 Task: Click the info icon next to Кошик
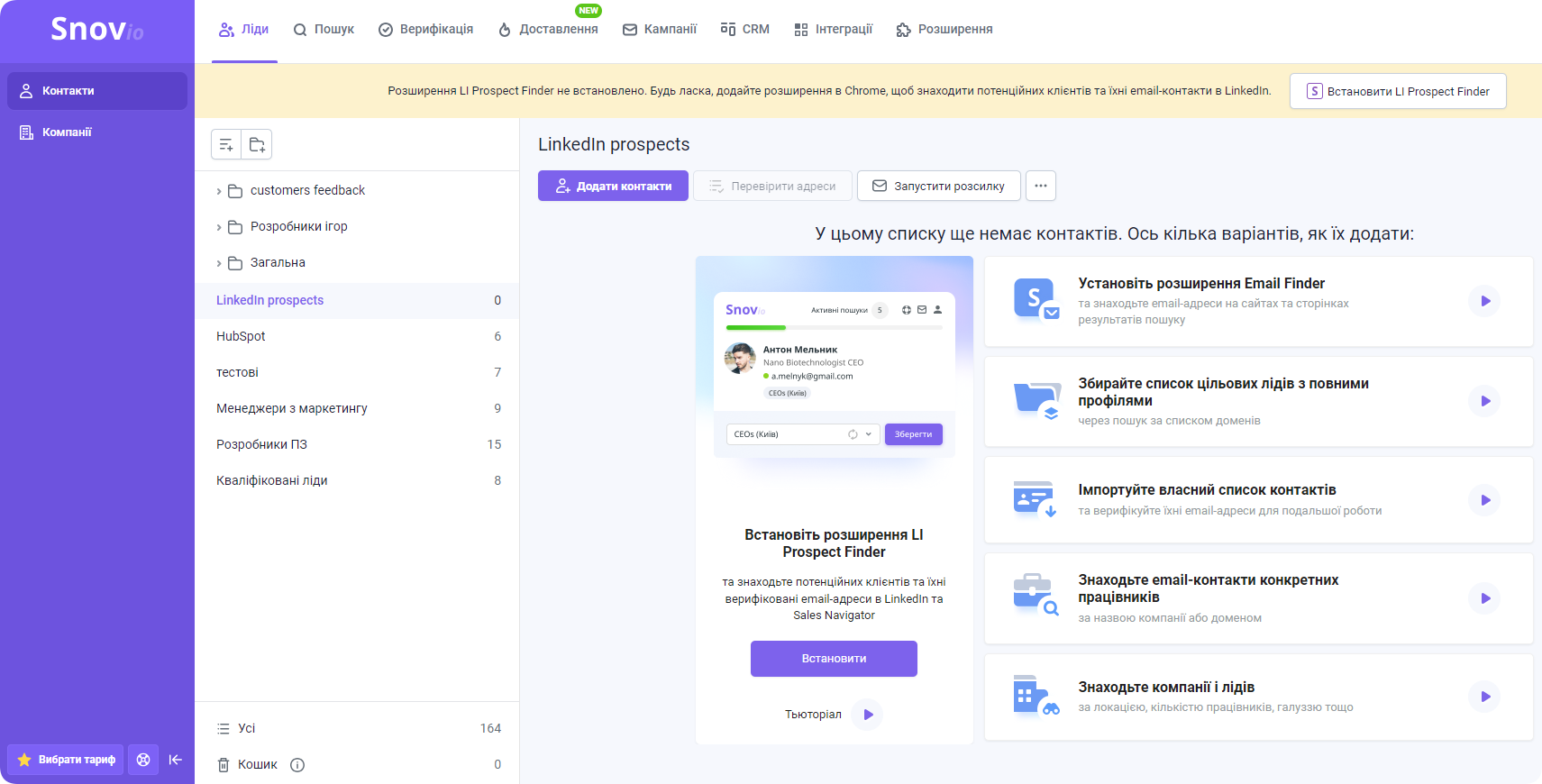[x=297, y=765]
